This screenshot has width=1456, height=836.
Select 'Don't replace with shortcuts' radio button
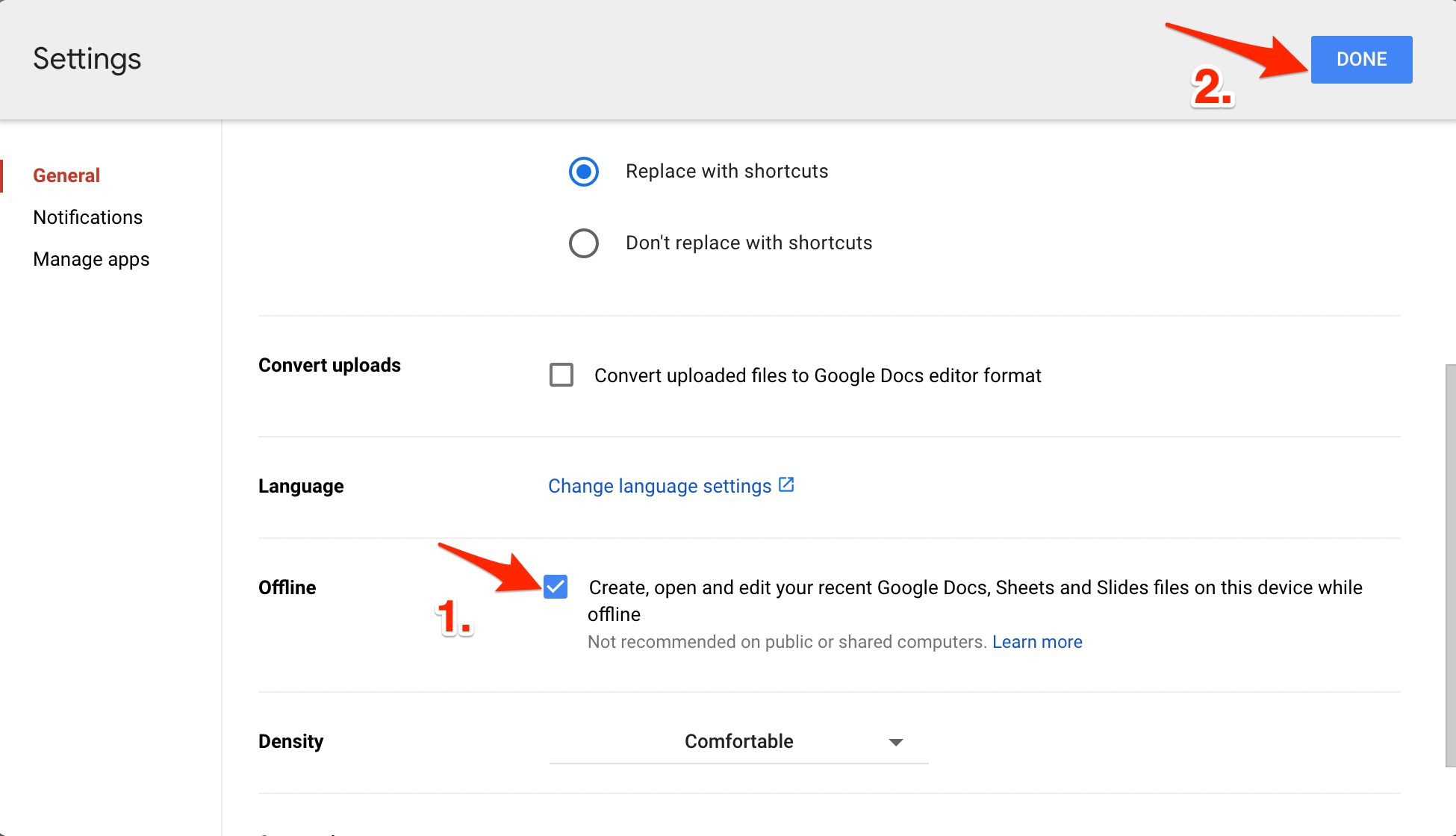(x=582, y=242)
